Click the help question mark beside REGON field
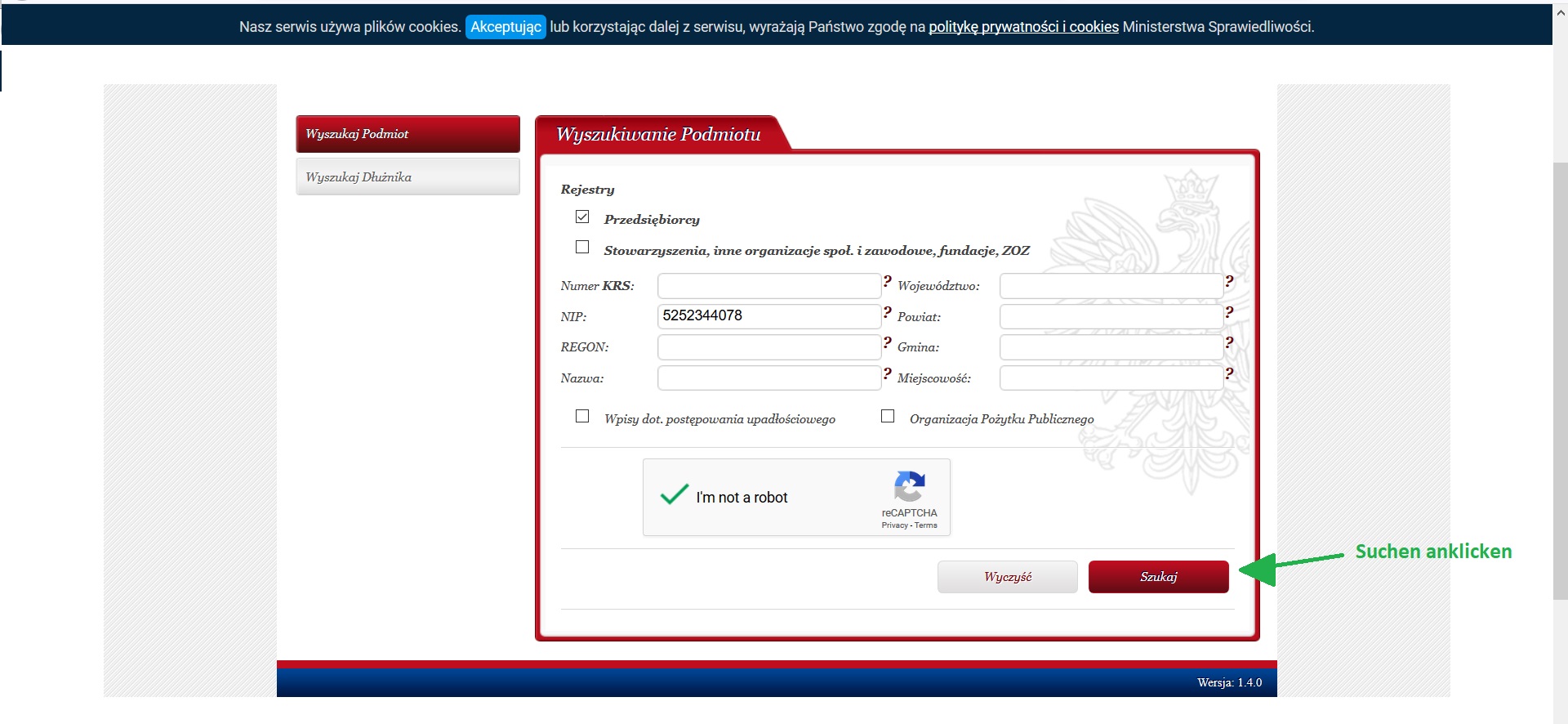 coord(887,342)
